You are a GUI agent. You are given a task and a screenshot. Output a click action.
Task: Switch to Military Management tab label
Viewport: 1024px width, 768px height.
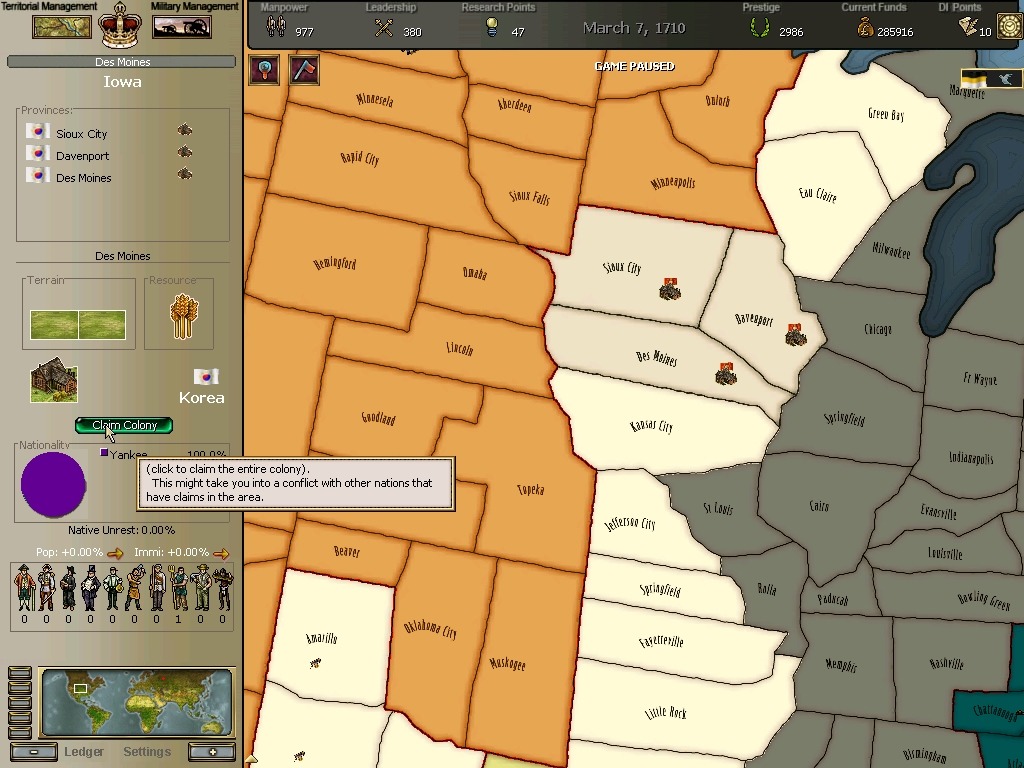pyautogui.click(x=195, y=6)
